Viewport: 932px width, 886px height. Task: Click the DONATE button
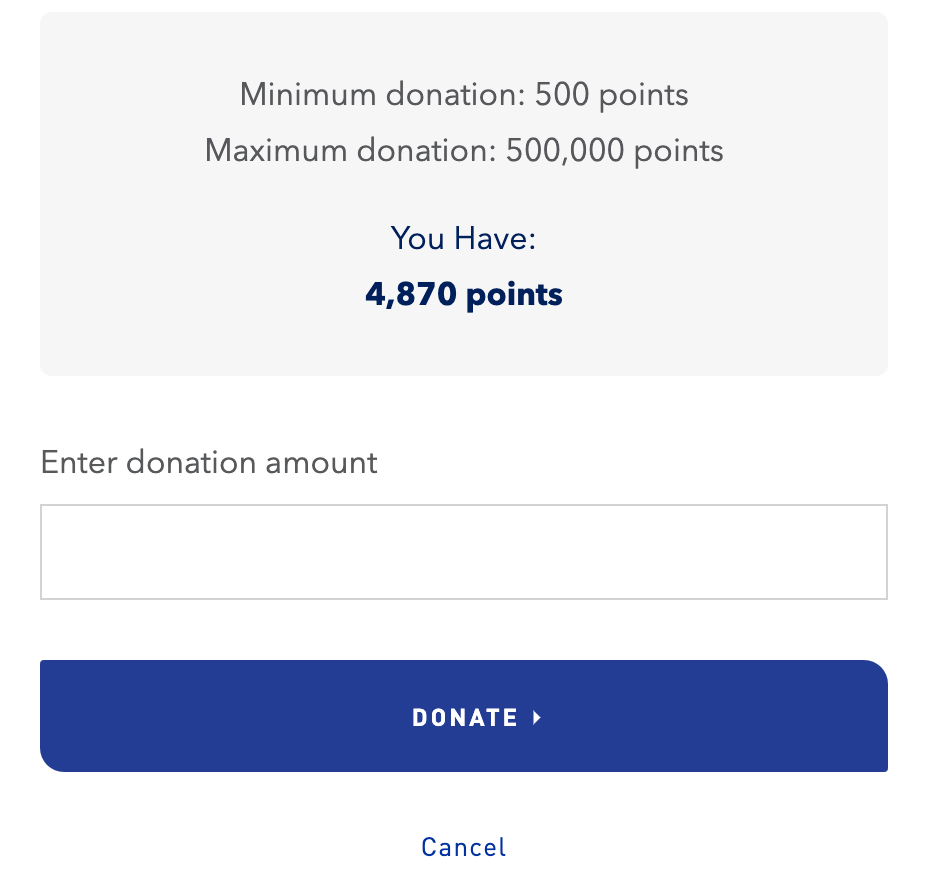point(464,716)
